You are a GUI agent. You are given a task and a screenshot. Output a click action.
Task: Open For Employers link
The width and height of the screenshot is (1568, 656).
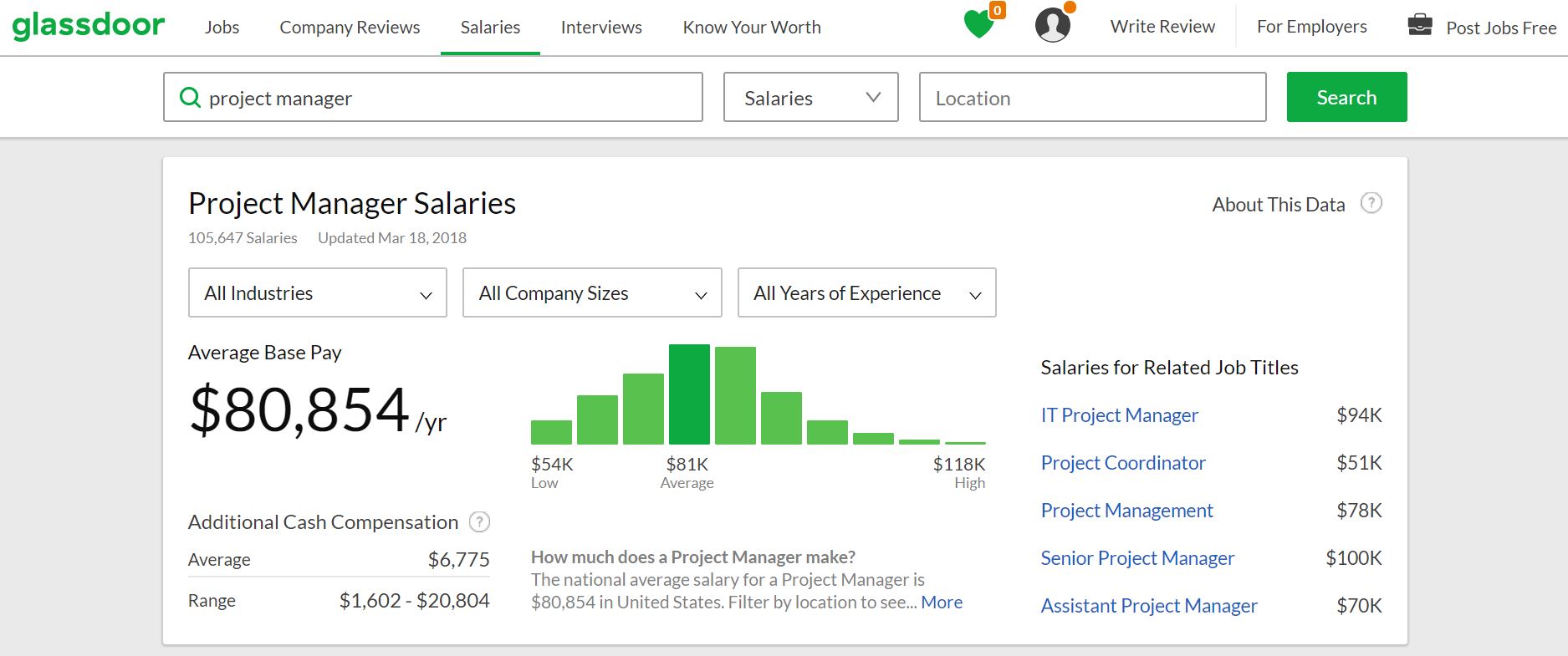1312,27
